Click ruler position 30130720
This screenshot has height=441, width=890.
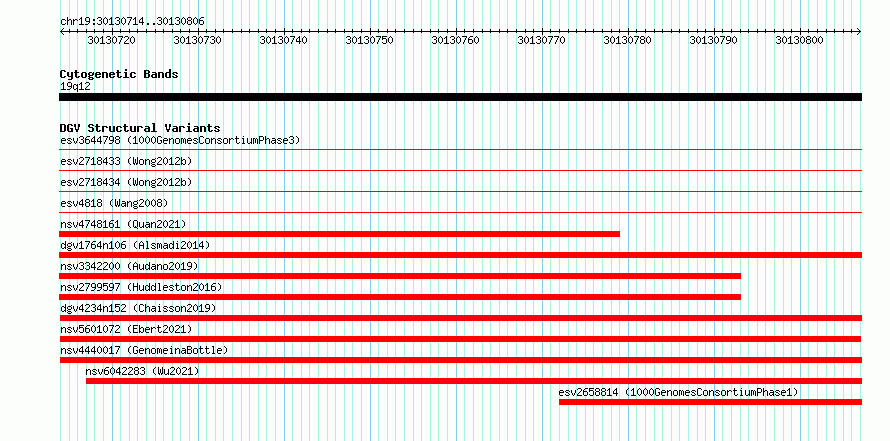click(112, 40)
